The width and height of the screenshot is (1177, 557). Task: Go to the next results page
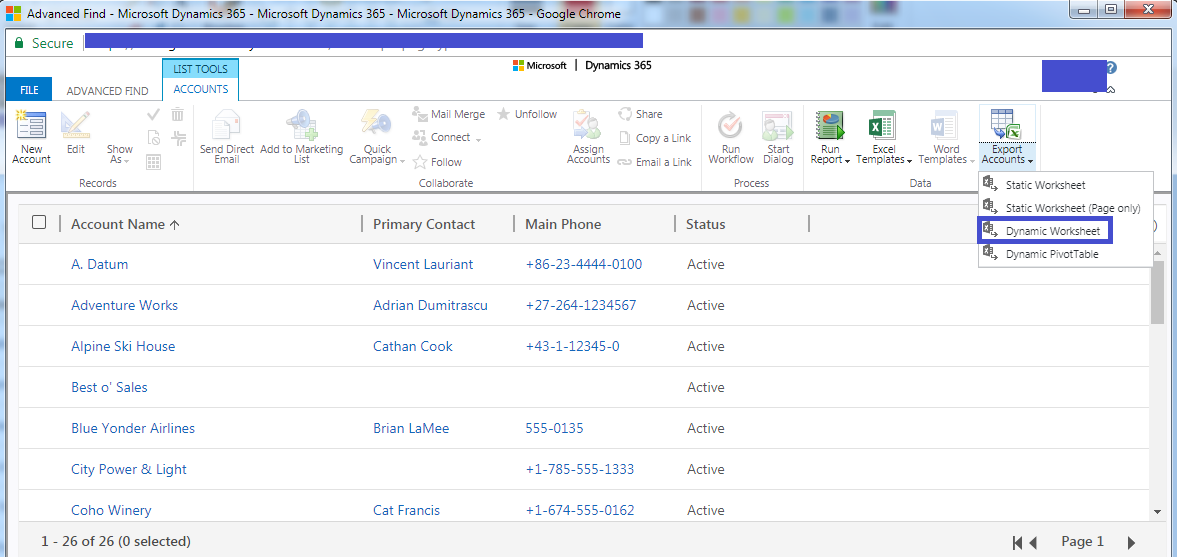click(1131, 542)
